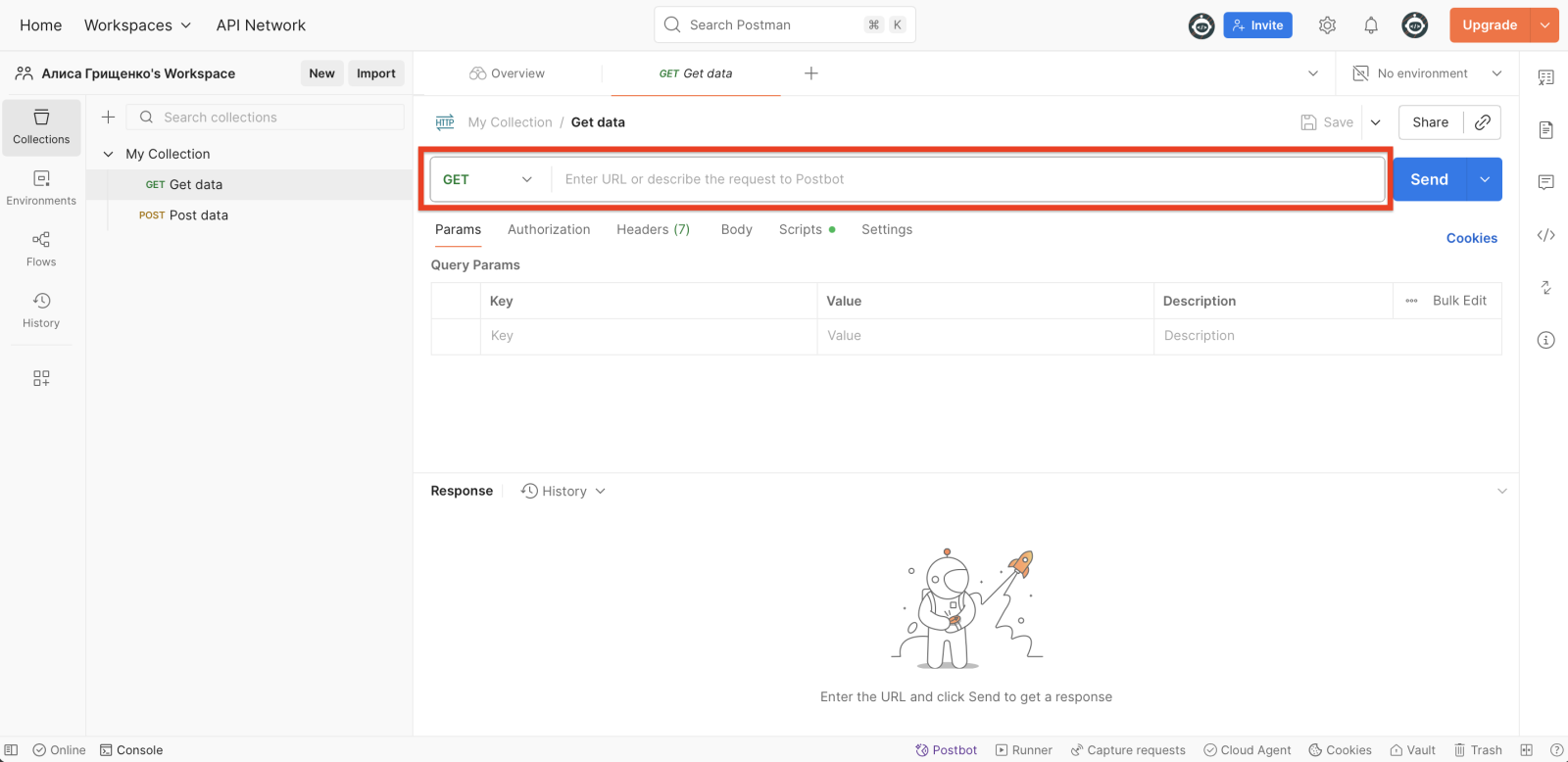1568x762 pixels.
Task: Open the History sidebar panel
Action: pyautogui.click(x=41, y=310)
